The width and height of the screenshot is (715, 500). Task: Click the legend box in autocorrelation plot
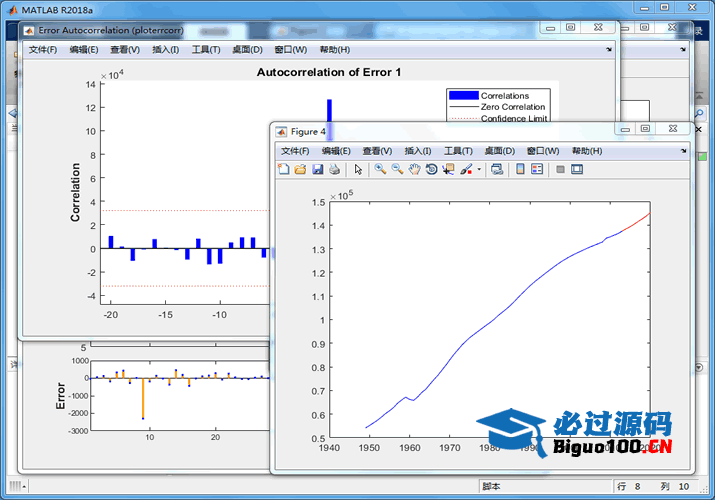pyautogui.click(x=500, y=106)
